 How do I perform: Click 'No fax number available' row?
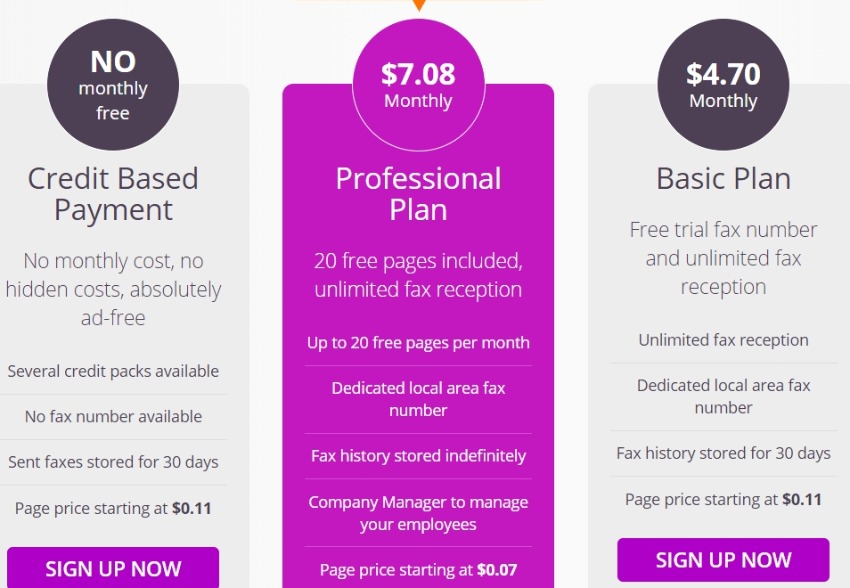tap(113, 416)
